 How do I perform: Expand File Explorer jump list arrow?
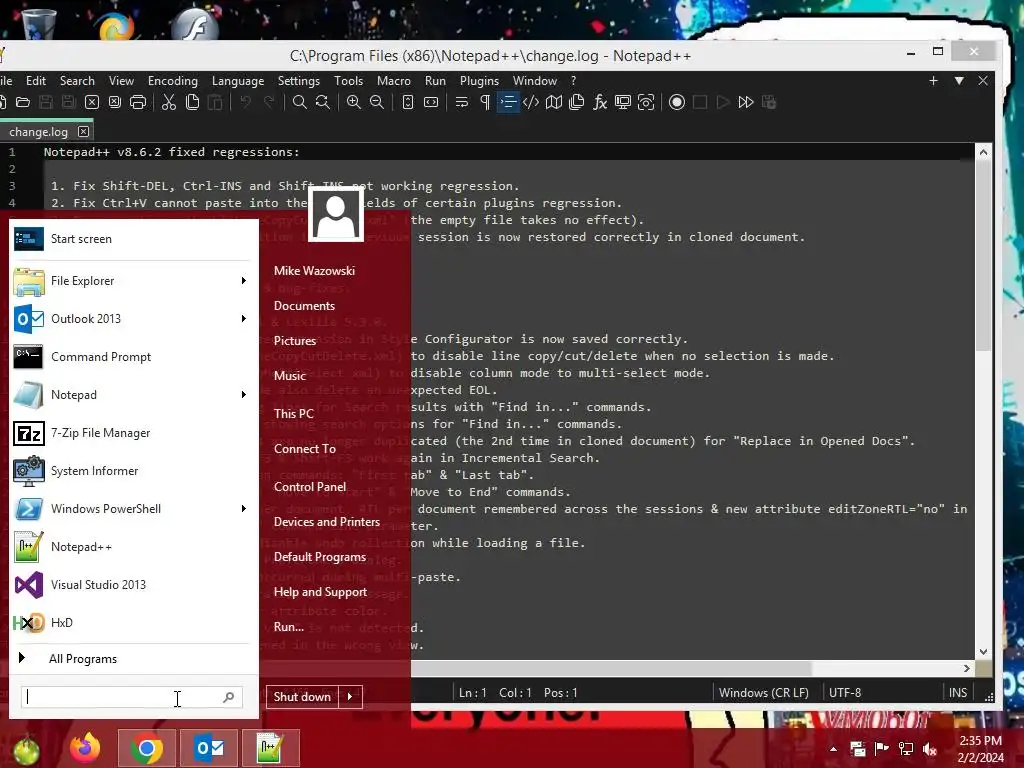pyautogui.click(x=244, y=281)
